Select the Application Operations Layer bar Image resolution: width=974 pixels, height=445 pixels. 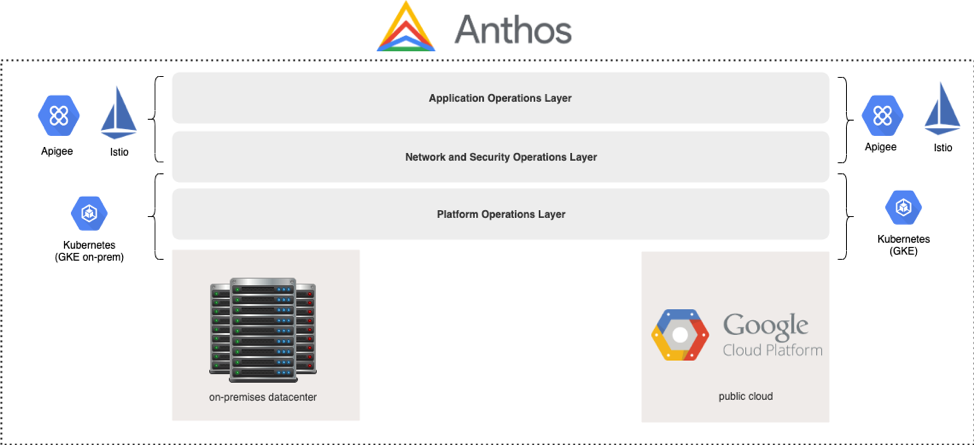(500, 98)
